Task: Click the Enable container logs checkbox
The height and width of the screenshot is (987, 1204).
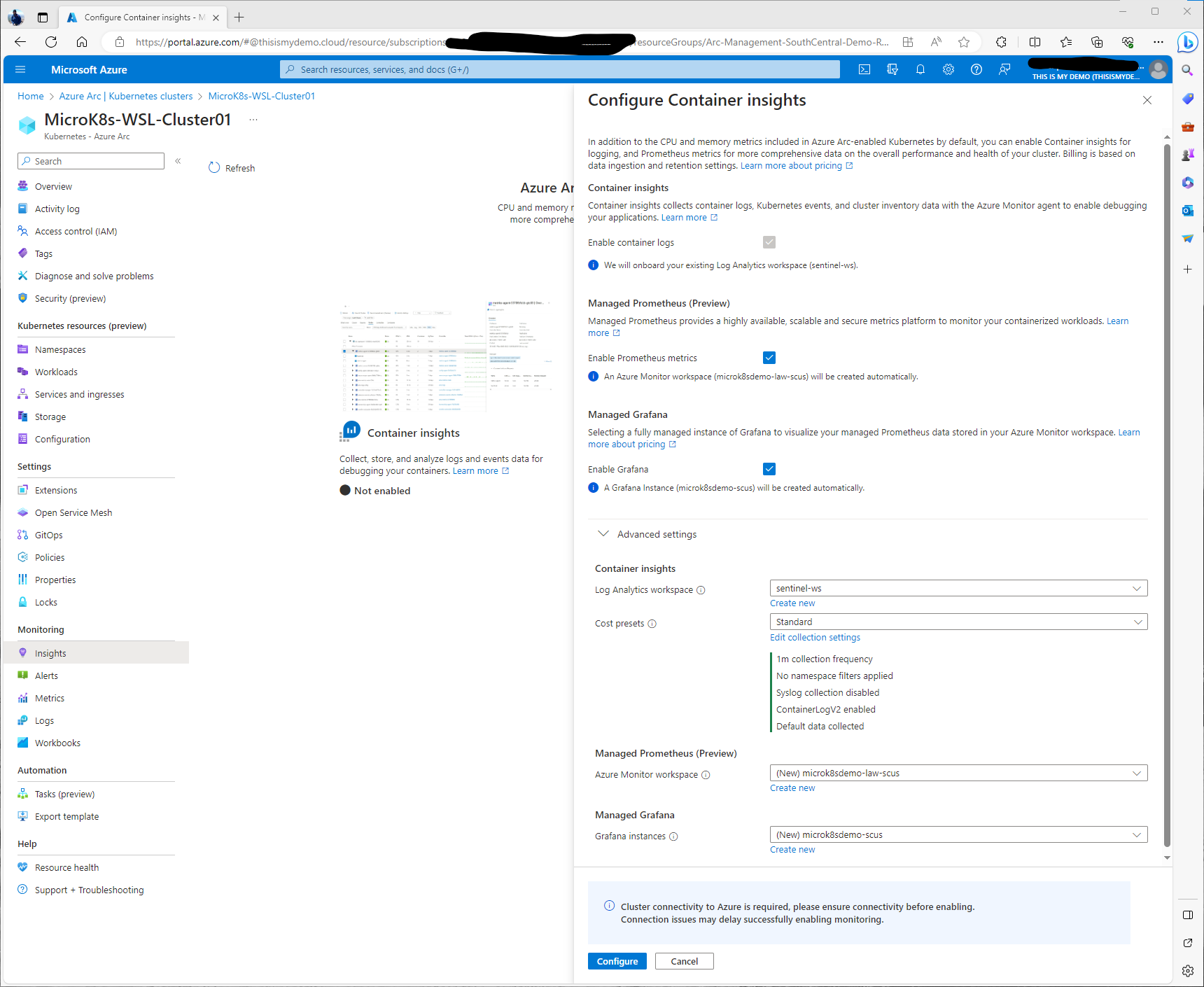Action: [769, 242]
